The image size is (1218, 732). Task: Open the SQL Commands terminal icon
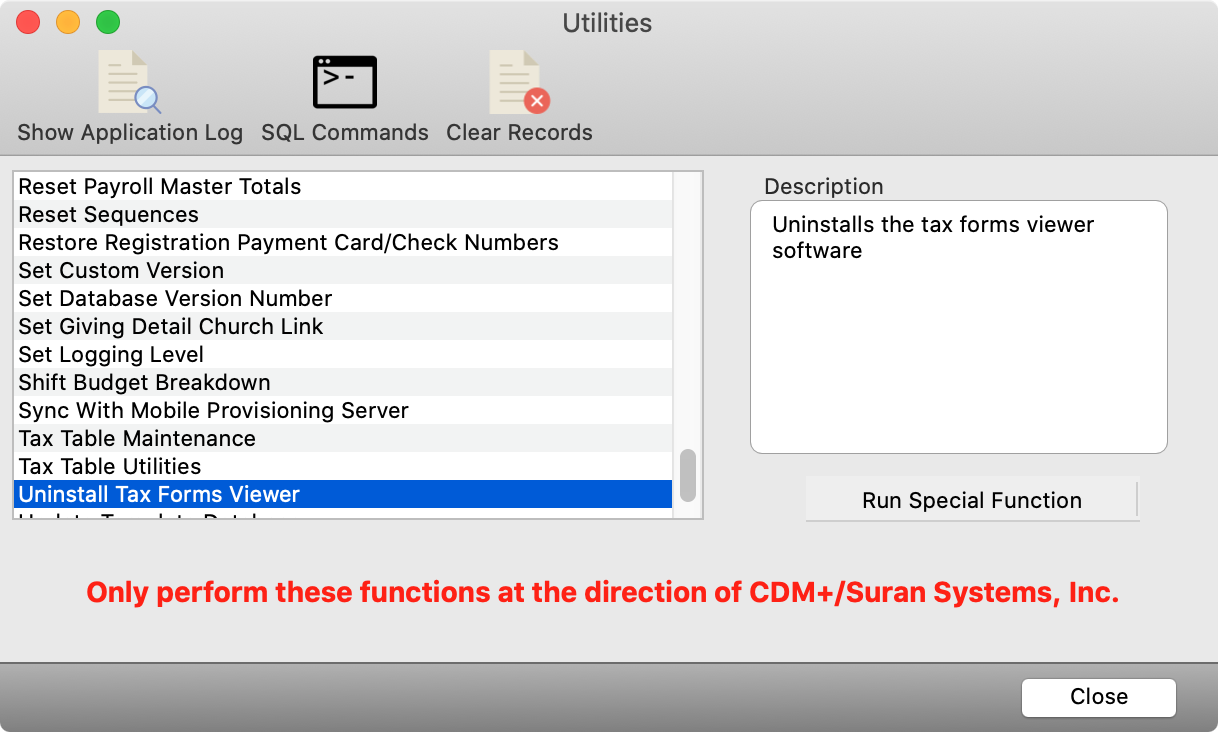(345, 97)
